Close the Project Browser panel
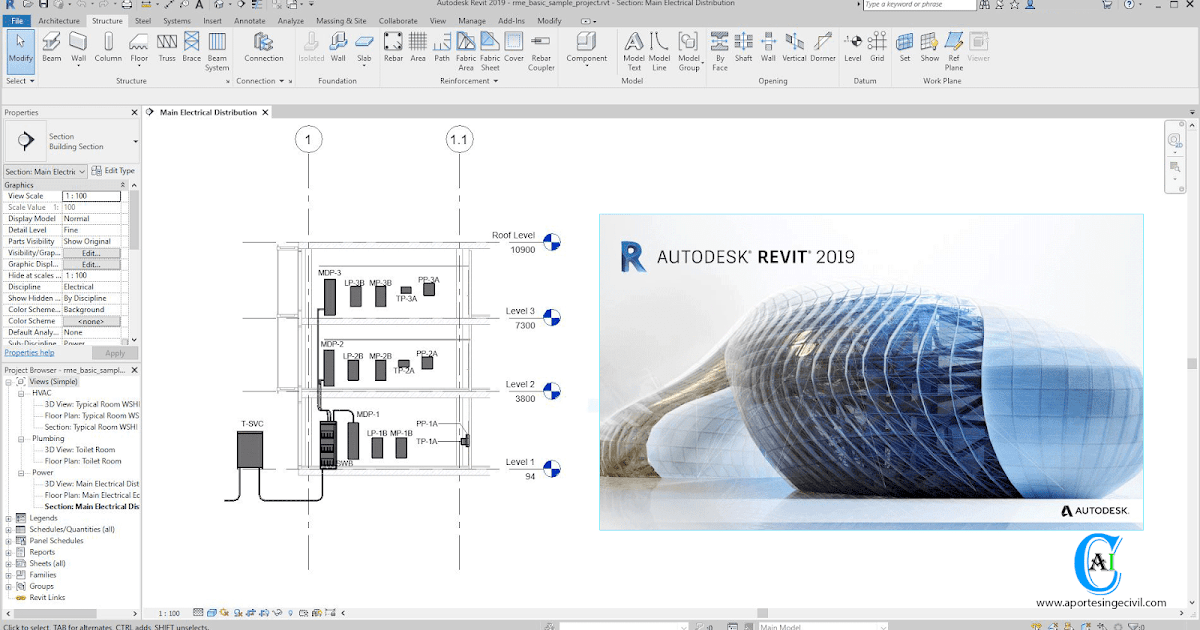 (x=134, y=369)
